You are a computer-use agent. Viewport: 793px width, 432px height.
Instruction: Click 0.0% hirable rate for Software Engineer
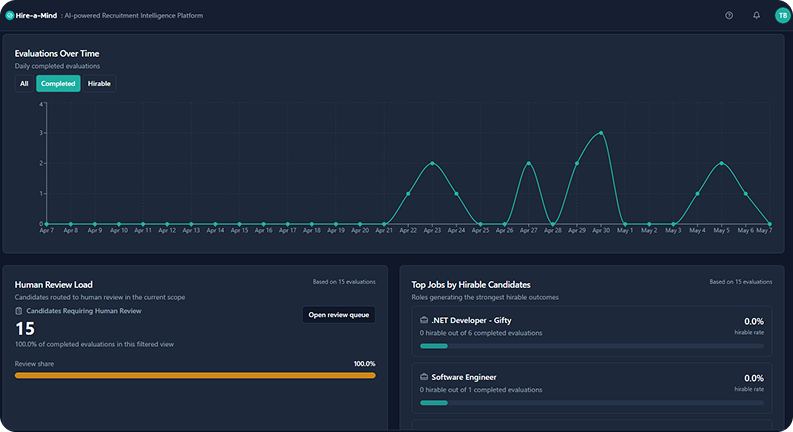(754, 378)
